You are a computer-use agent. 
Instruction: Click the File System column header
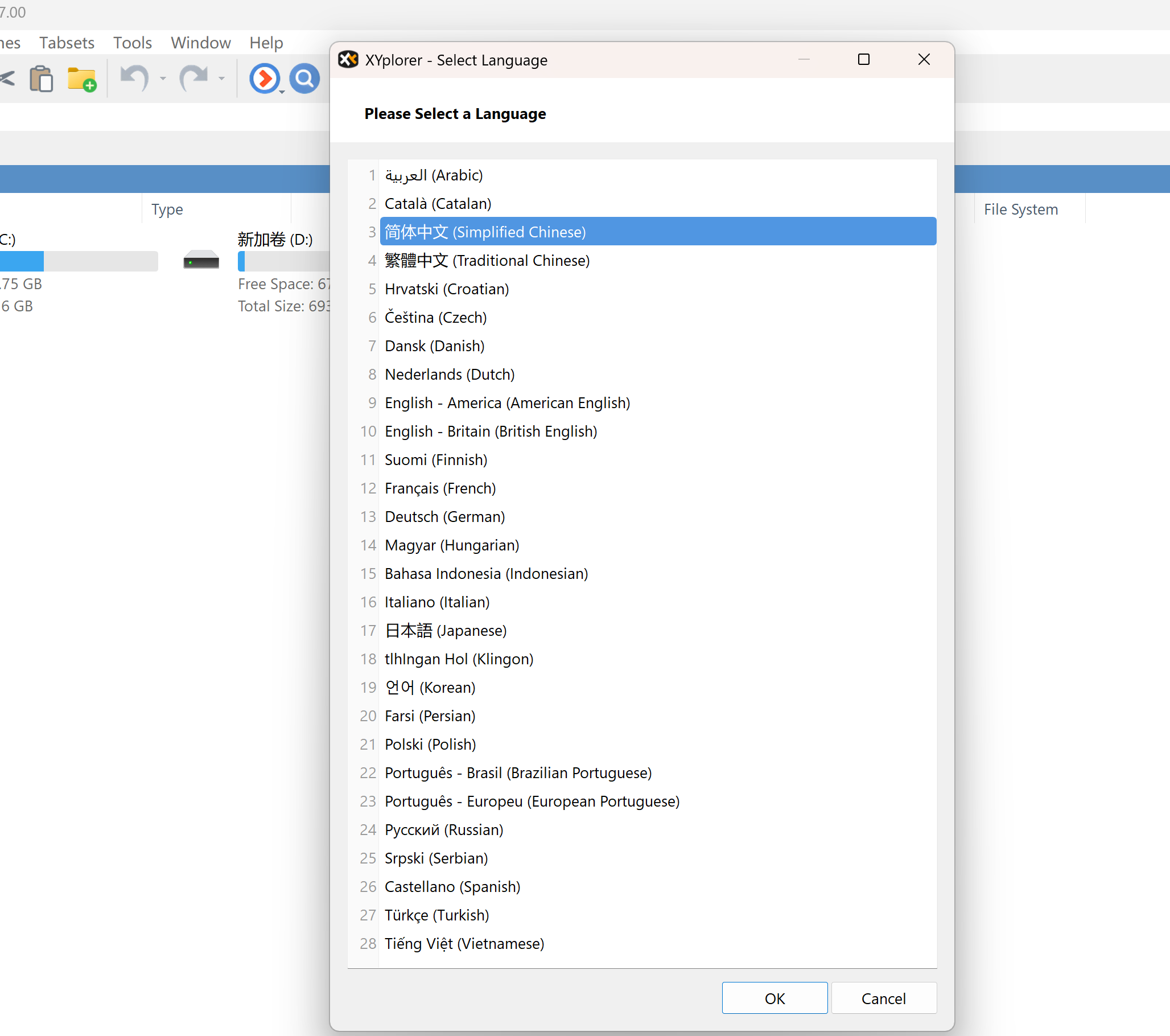(1020, 209)
